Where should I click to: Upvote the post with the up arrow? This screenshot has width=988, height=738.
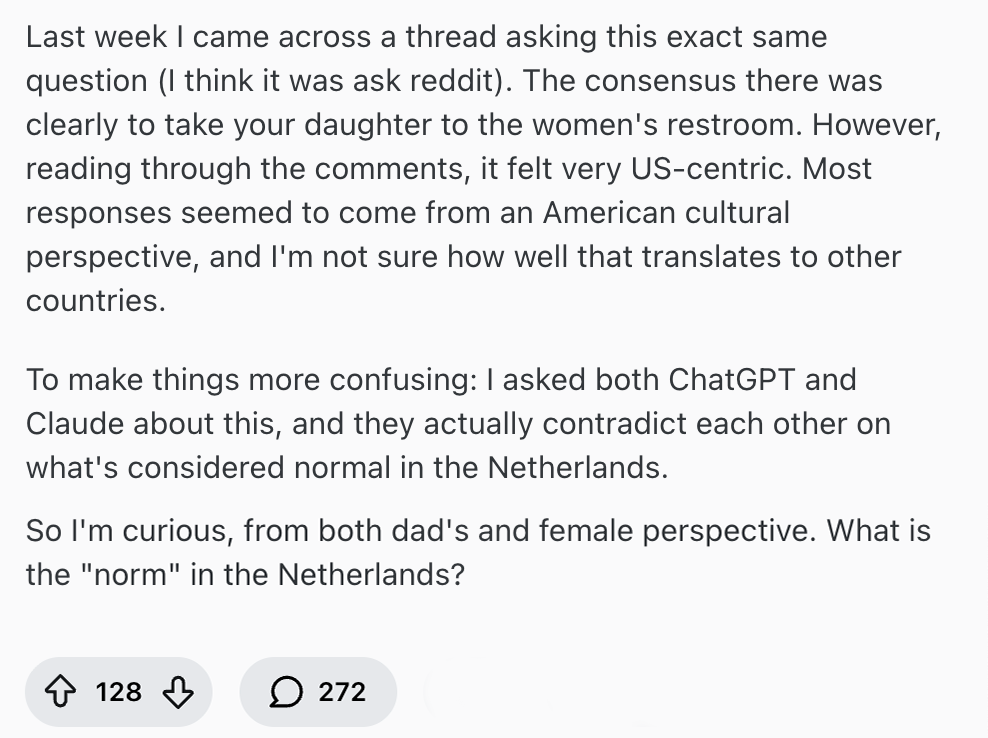(63, 691)
